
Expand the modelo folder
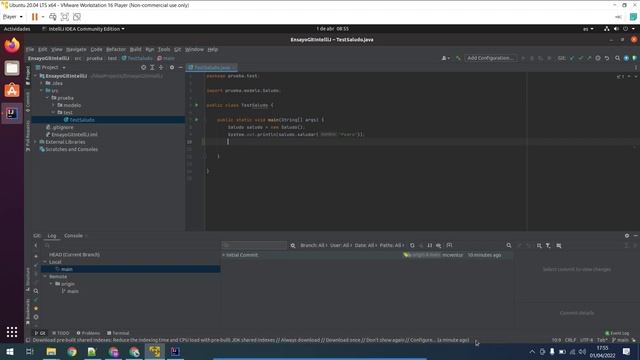pos(53,105)
